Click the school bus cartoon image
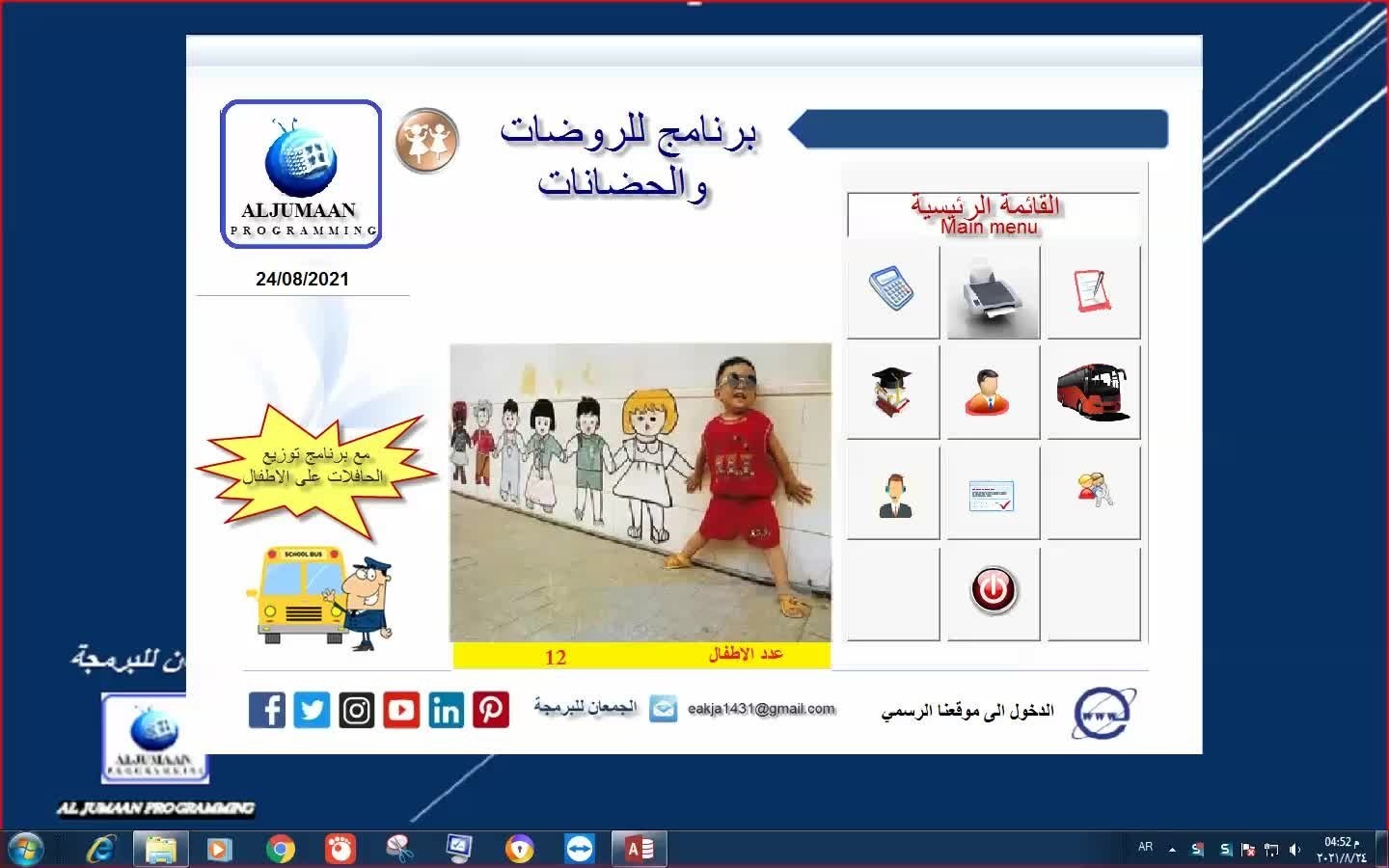The height and width of the screenshot is (868, 1389). (320, 598)
